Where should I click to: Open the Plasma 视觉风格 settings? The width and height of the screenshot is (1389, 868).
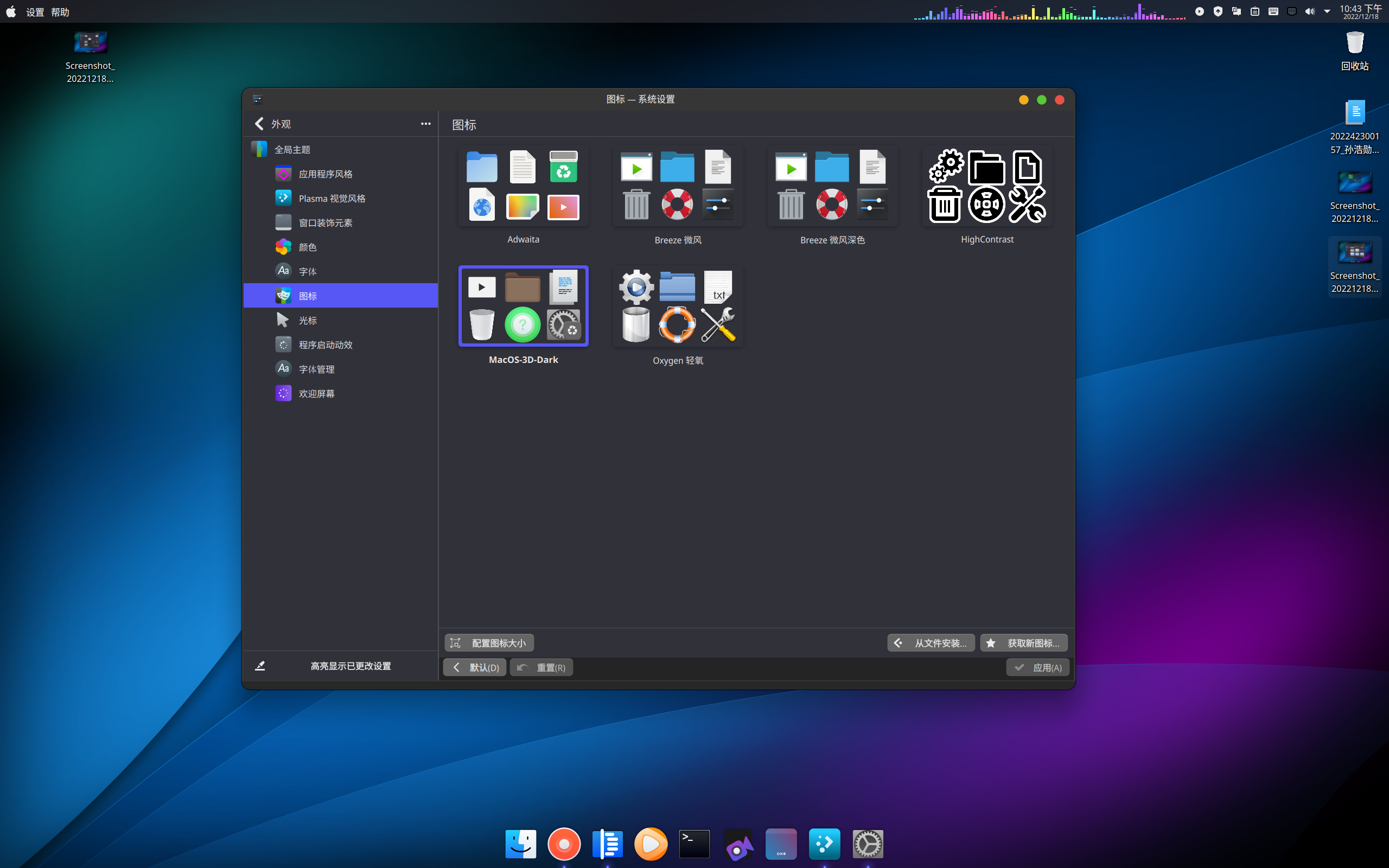(331, 199)
